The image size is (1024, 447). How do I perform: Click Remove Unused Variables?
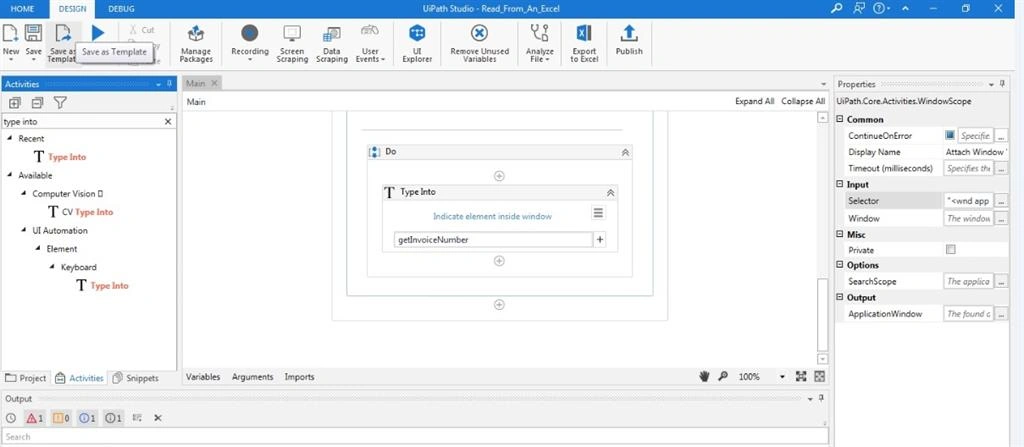(479, 43)
